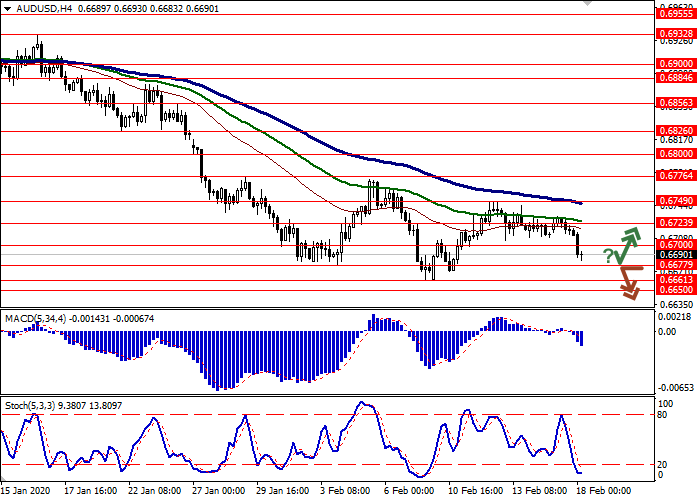
Task: Select the 0.69000 price level label
Action: click(x=675, y=62)
